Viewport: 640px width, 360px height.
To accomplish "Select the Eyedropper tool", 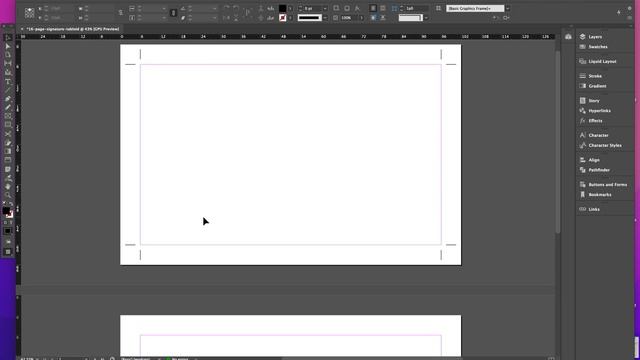I will click(x=8, y=178).
